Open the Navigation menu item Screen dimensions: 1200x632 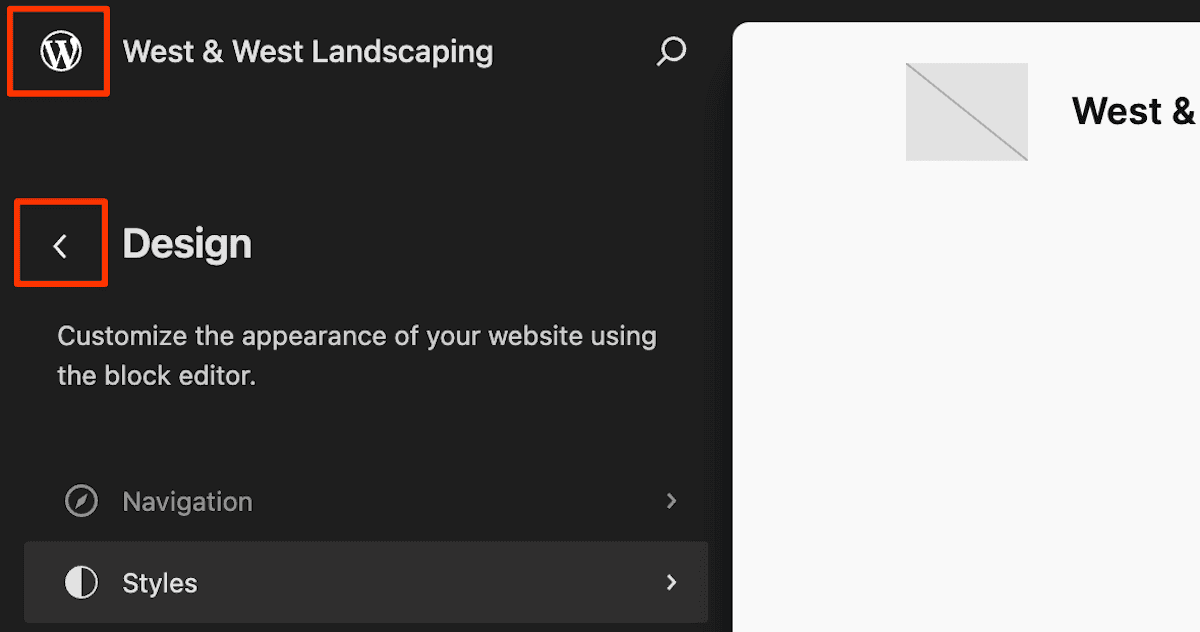coord(187,501)
